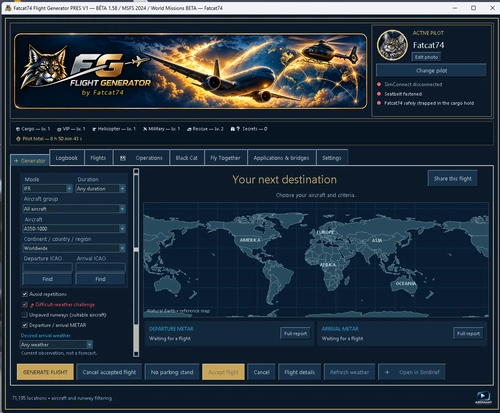Click OCEANIA on the world map
Screen dimensions: 500x413
tap(406, 283)
